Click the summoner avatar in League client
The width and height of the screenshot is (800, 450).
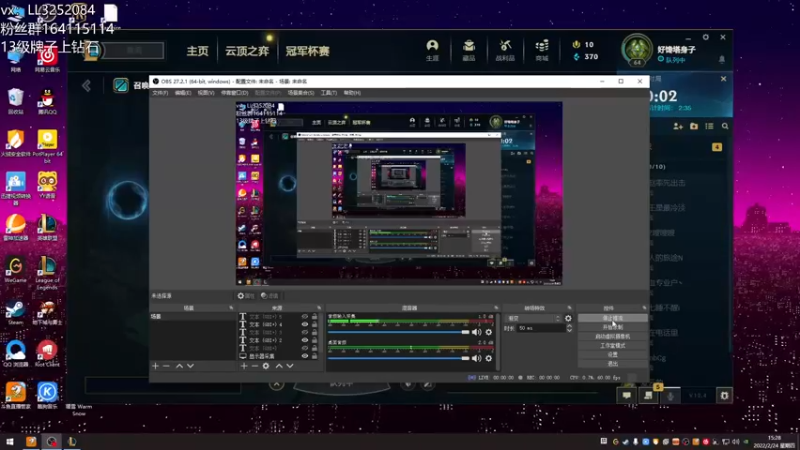coord(637,50)
